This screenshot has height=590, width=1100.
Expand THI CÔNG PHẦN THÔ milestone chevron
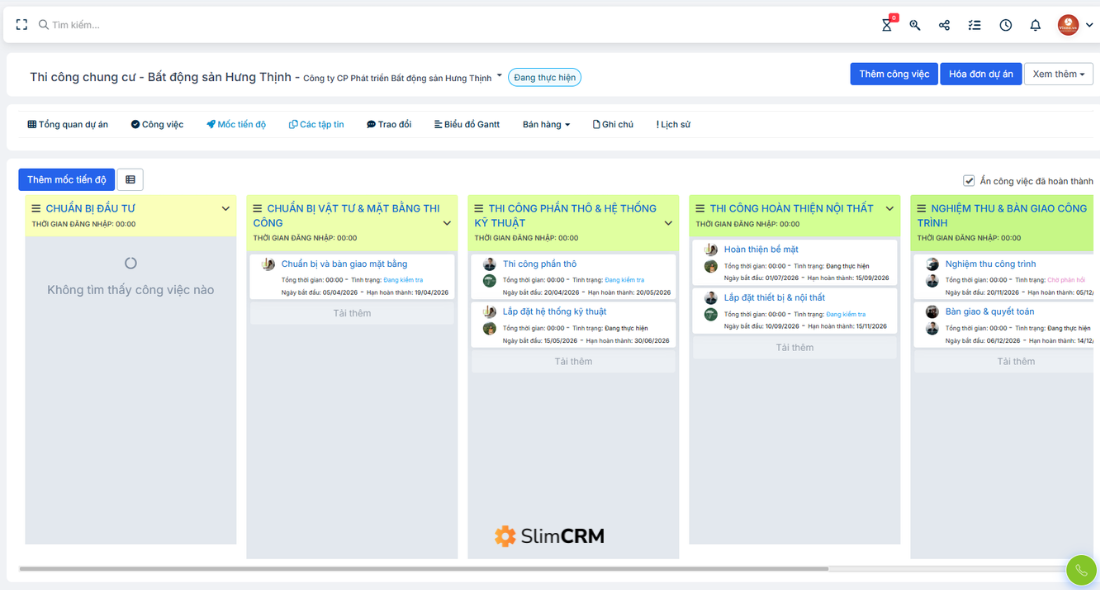coord(669,223)
